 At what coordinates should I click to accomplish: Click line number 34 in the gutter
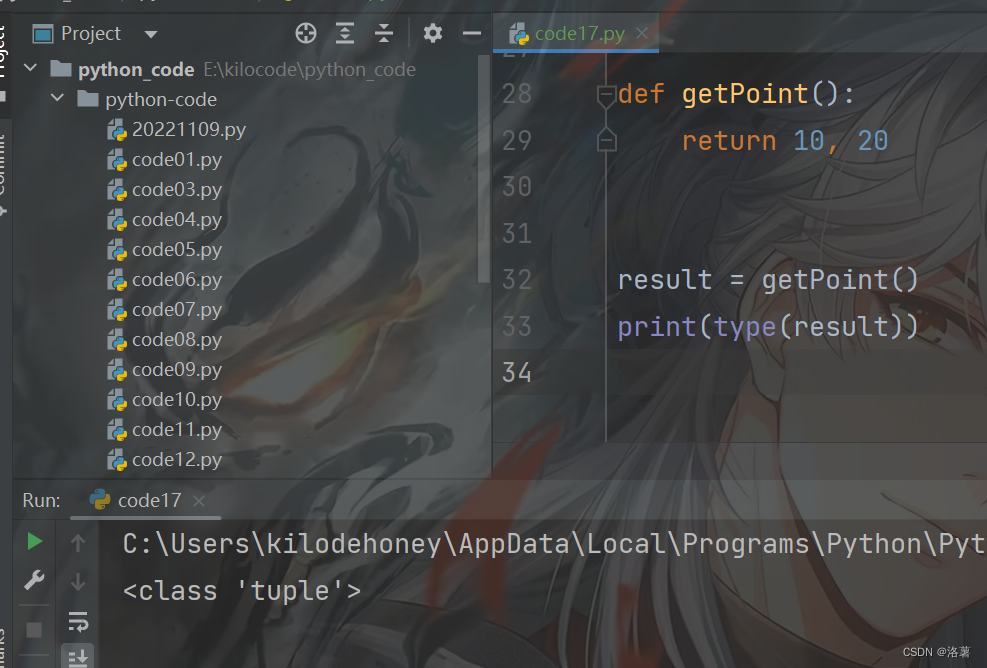[x=517, y=372]
